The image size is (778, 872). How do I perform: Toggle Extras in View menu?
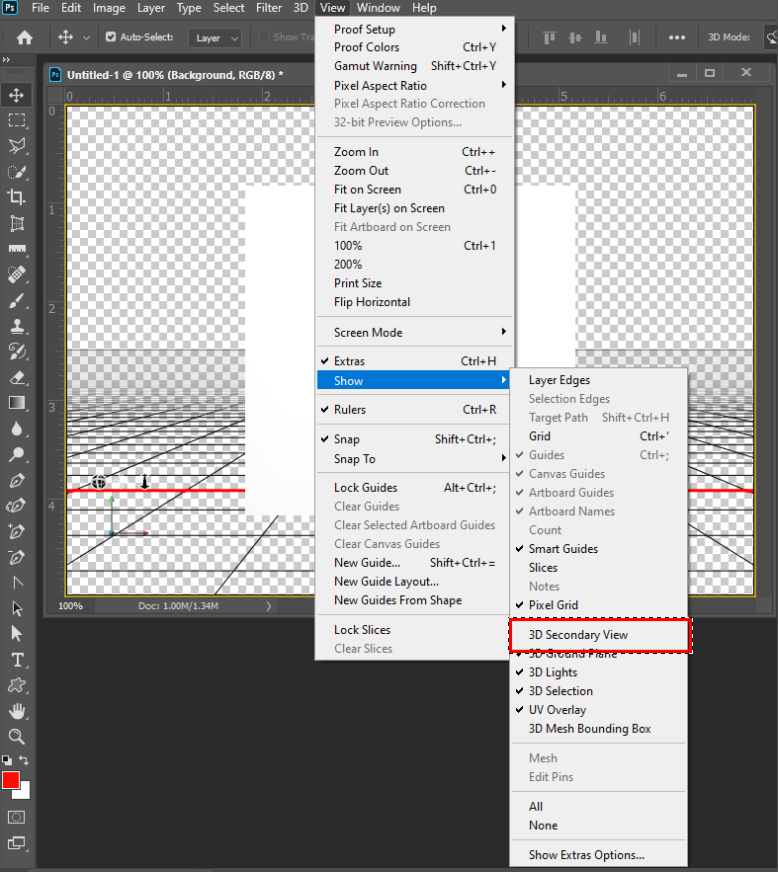pos(414,361)
